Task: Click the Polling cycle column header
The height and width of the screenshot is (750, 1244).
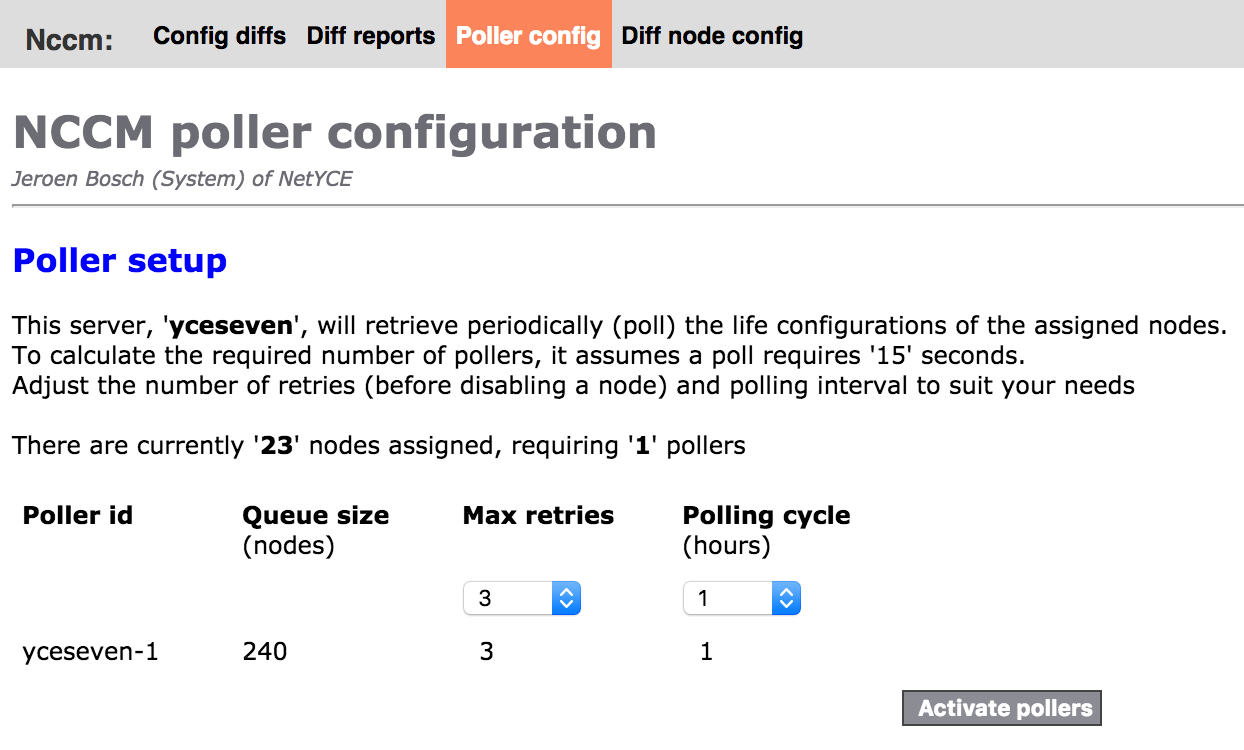Action: [x=766, y=516]
